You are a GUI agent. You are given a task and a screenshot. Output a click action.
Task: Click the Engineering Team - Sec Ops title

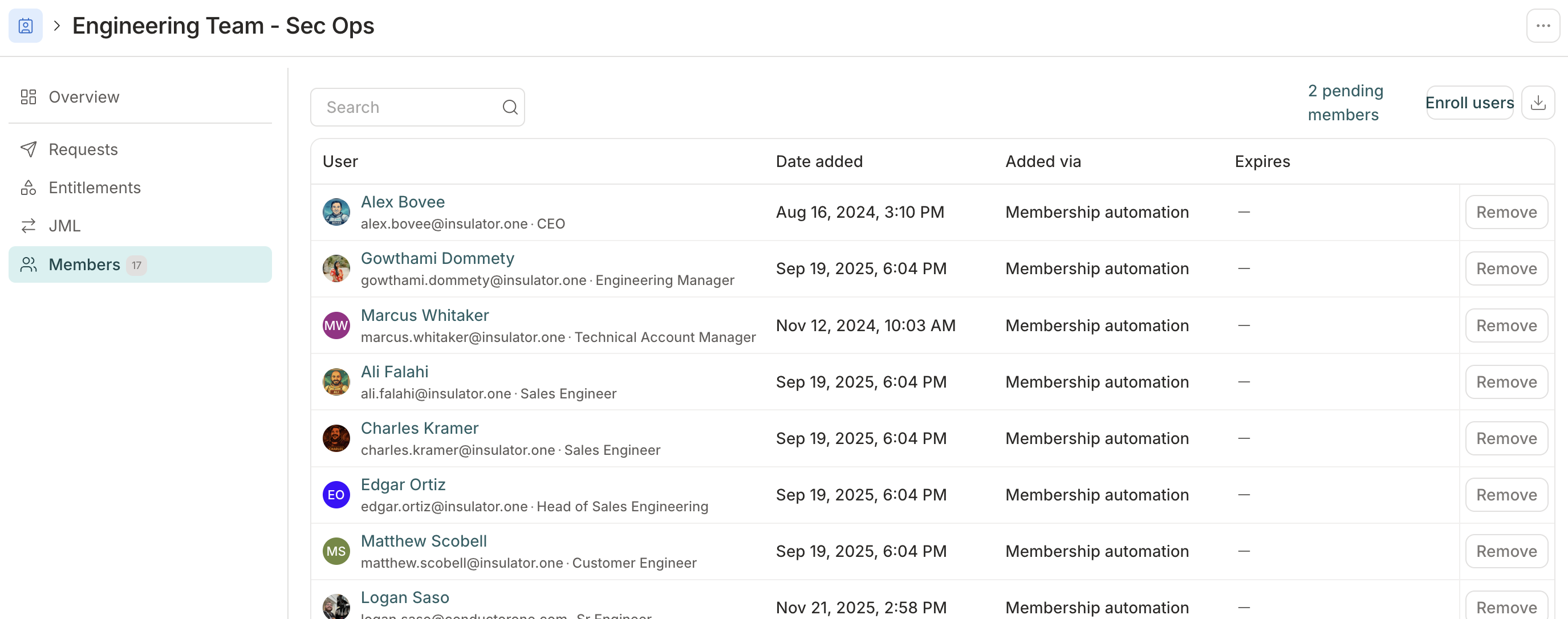point(223,26)
